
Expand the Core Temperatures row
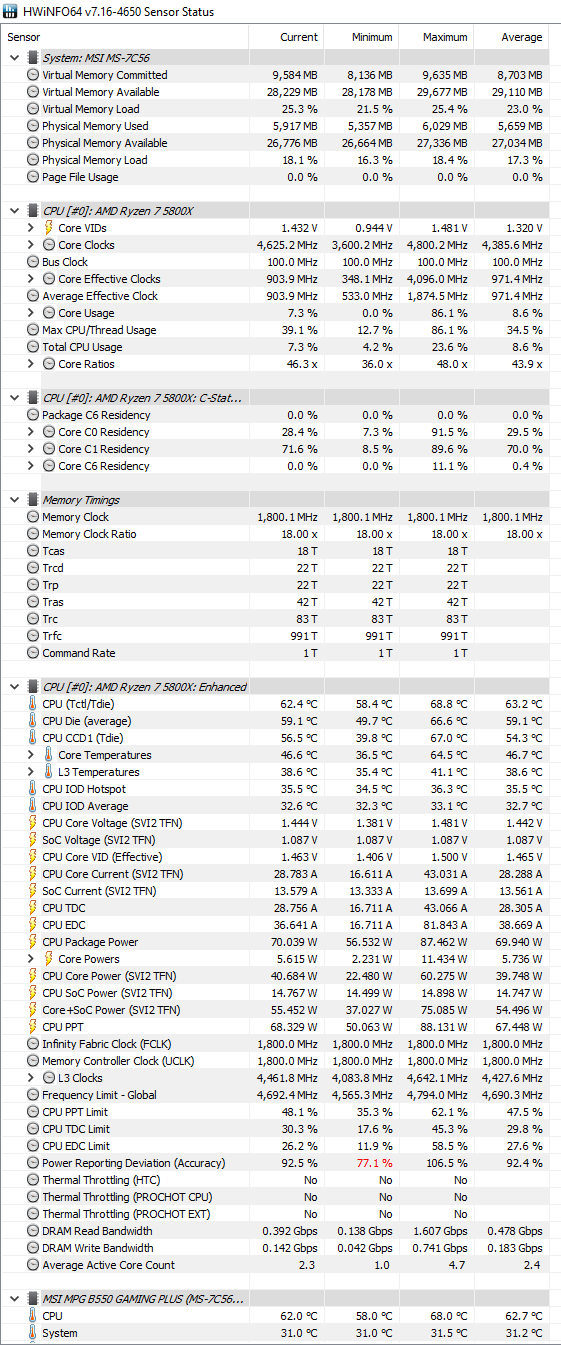(31, 755)
